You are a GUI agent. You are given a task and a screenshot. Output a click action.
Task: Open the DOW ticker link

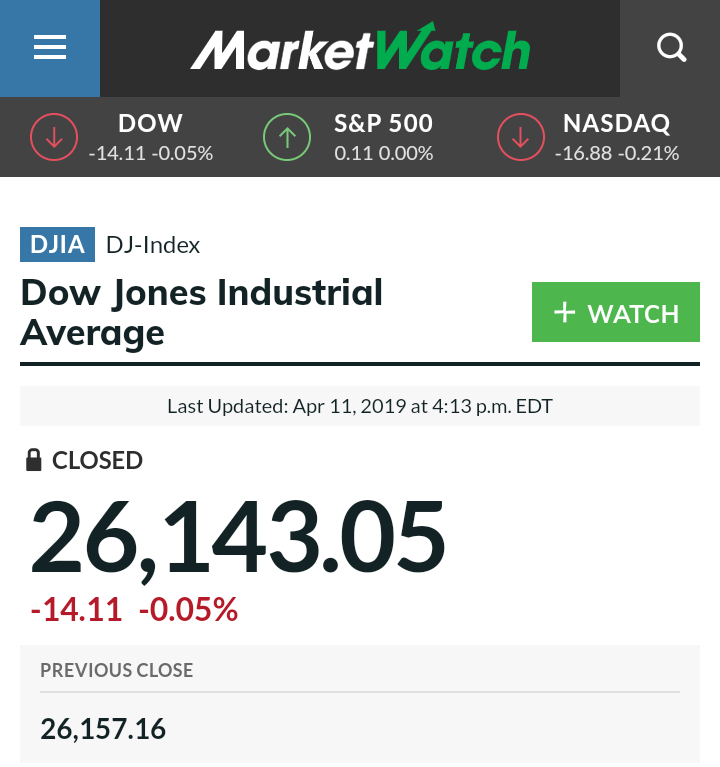(x=150, y=124)
